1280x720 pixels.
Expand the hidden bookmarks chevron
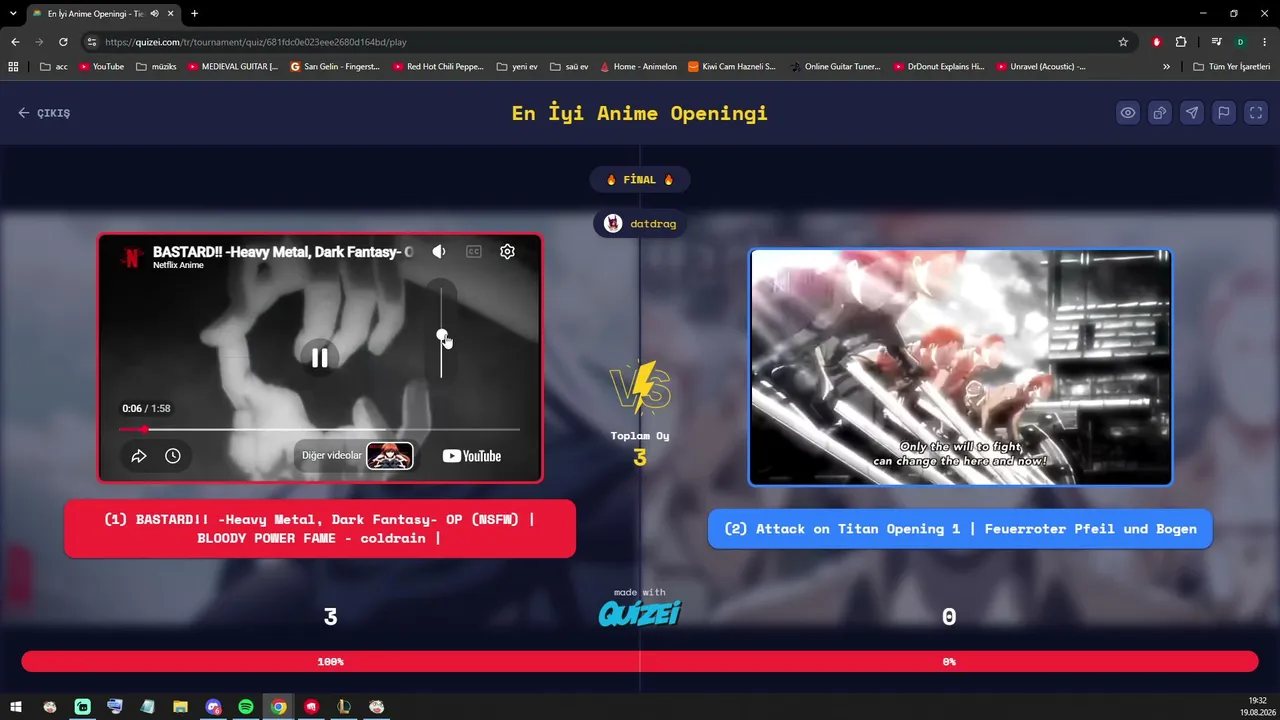1166,67
